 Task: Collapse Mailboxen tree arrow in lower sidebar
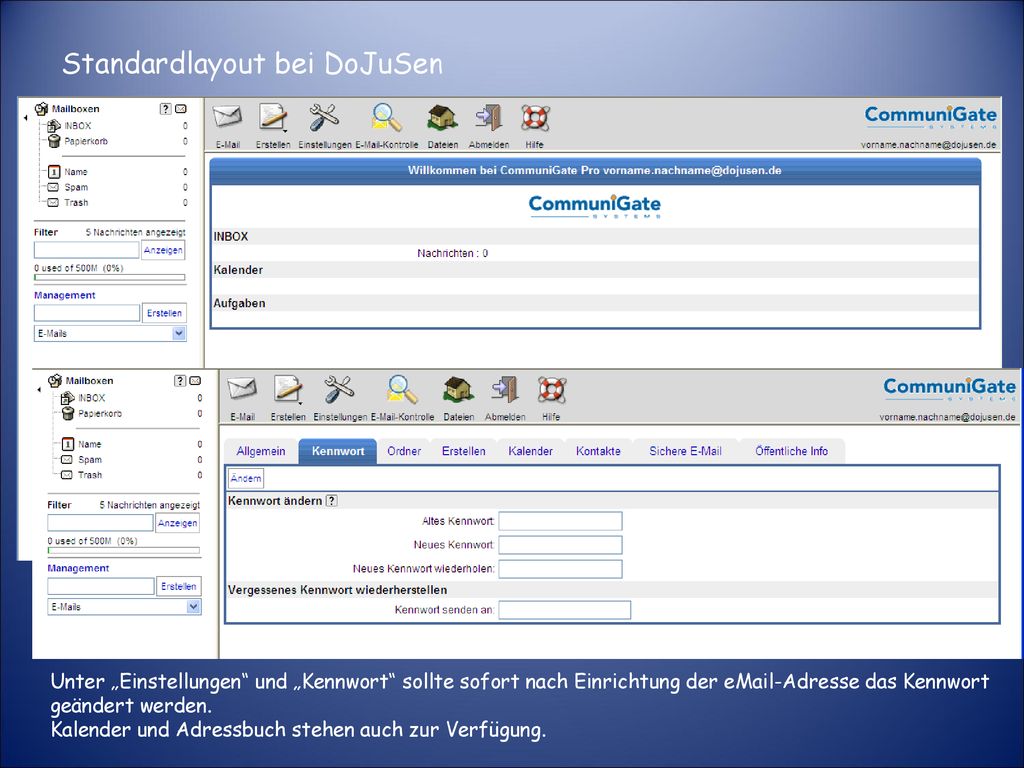(39, 390)
